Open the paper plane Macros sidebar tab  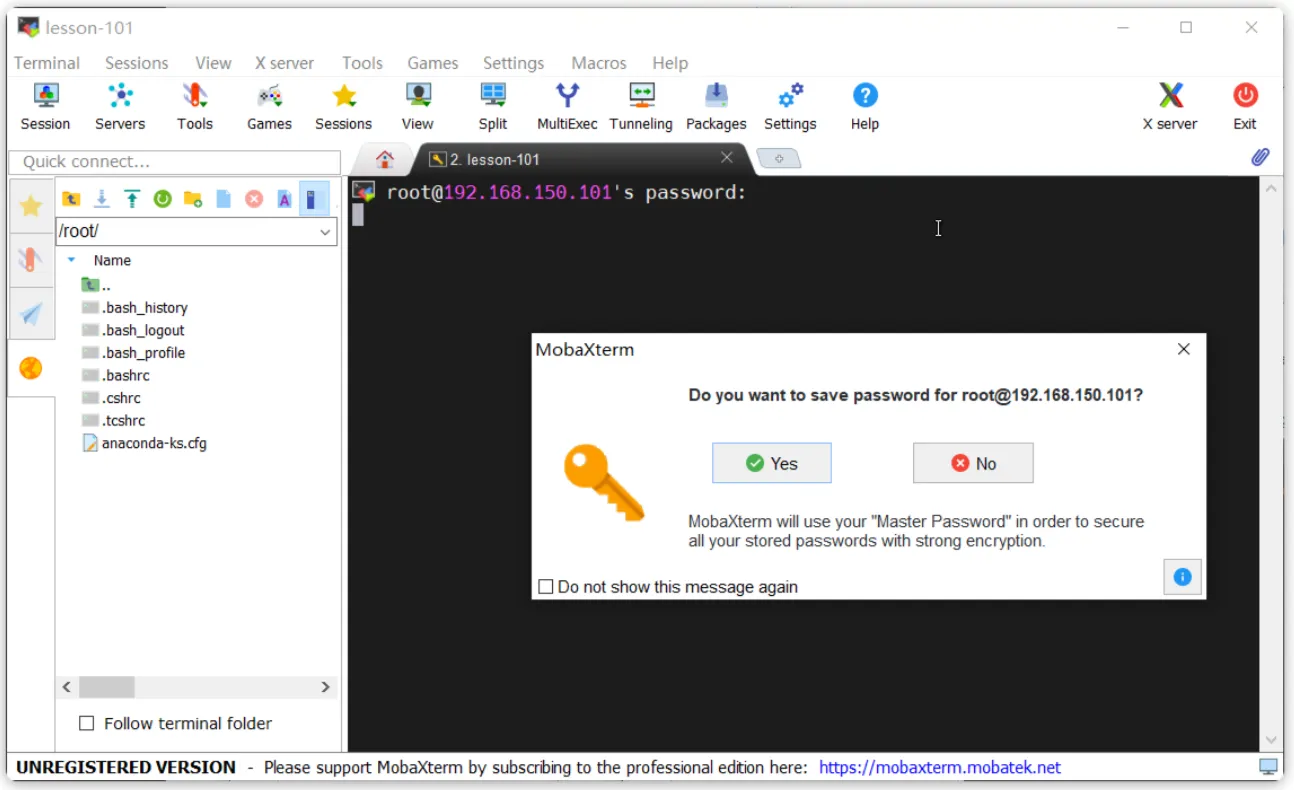tap(31, 315)
